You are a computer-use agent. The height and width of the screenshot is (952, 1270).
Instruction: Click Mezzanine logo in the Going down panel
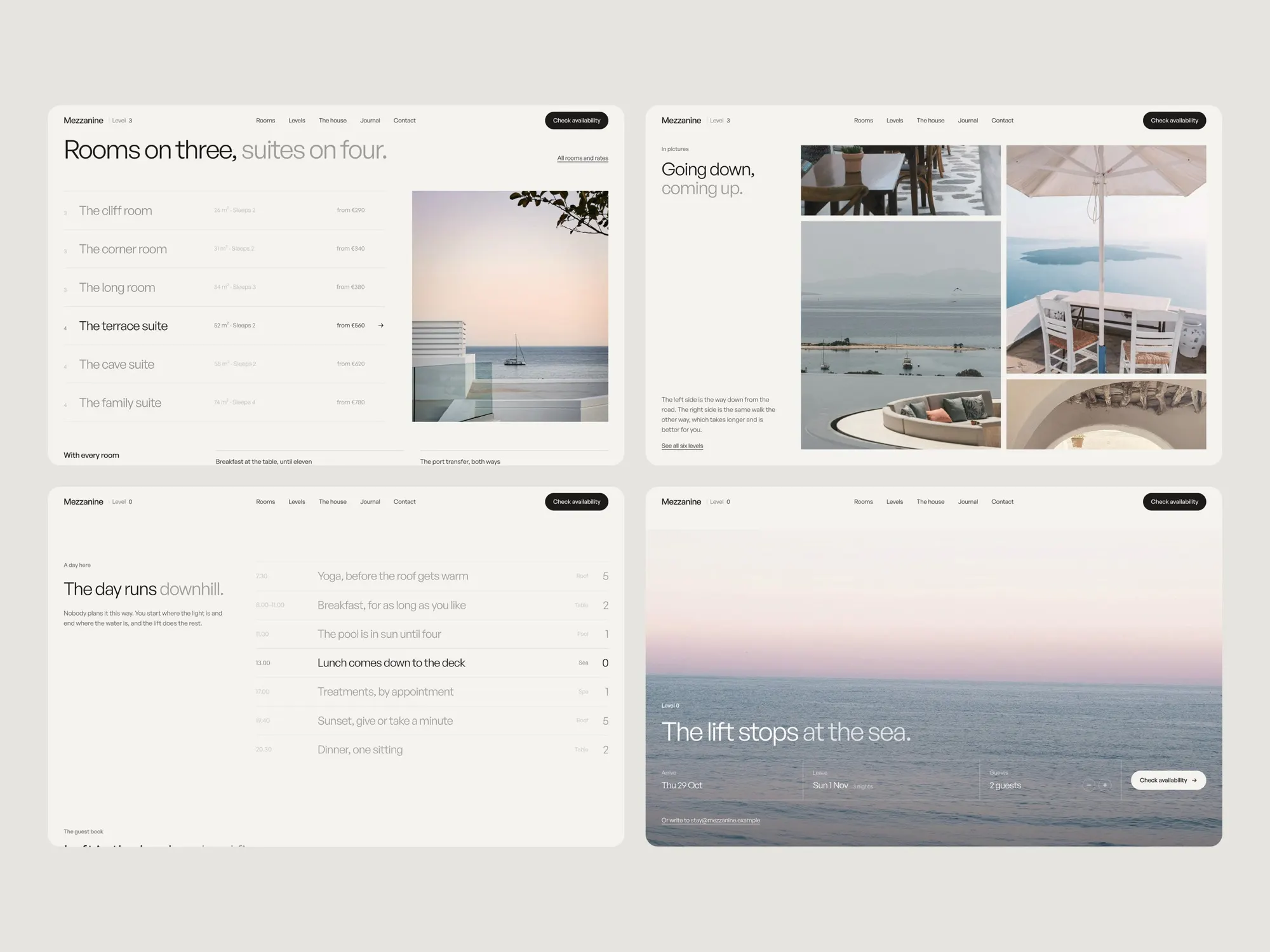pos(681,121)
